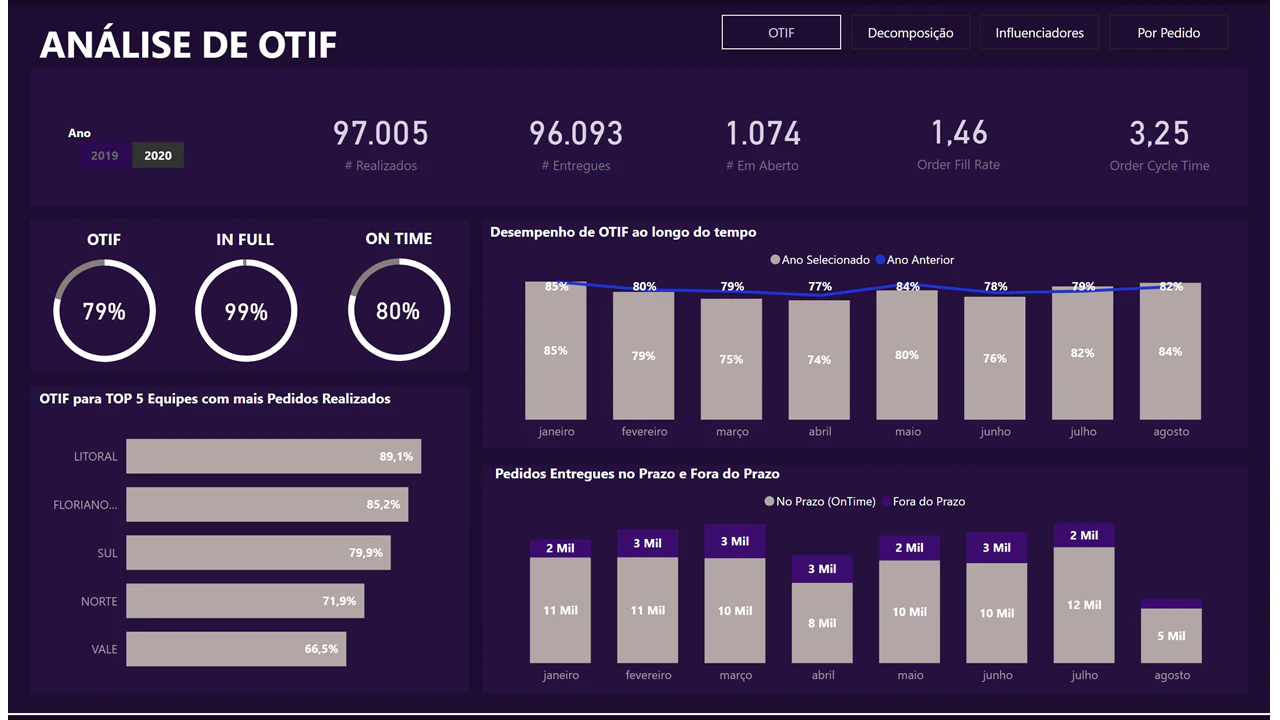The image size is (1280, 720).
Task: Click the Fora do Prazo legend entry
Action: (922, 502)
